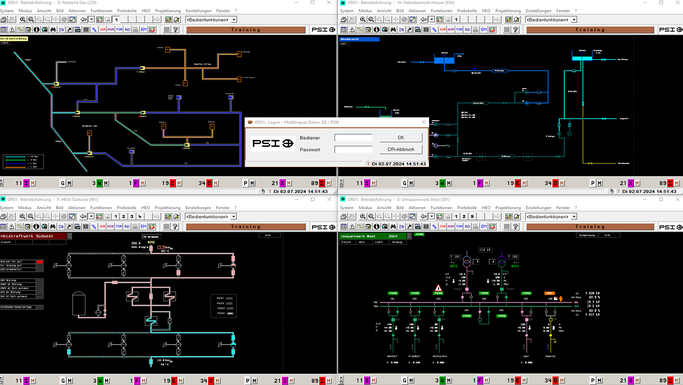Click OK in the Logon dialog
Viewport: 683px width, 385px height.
click(x=401, y=137)
